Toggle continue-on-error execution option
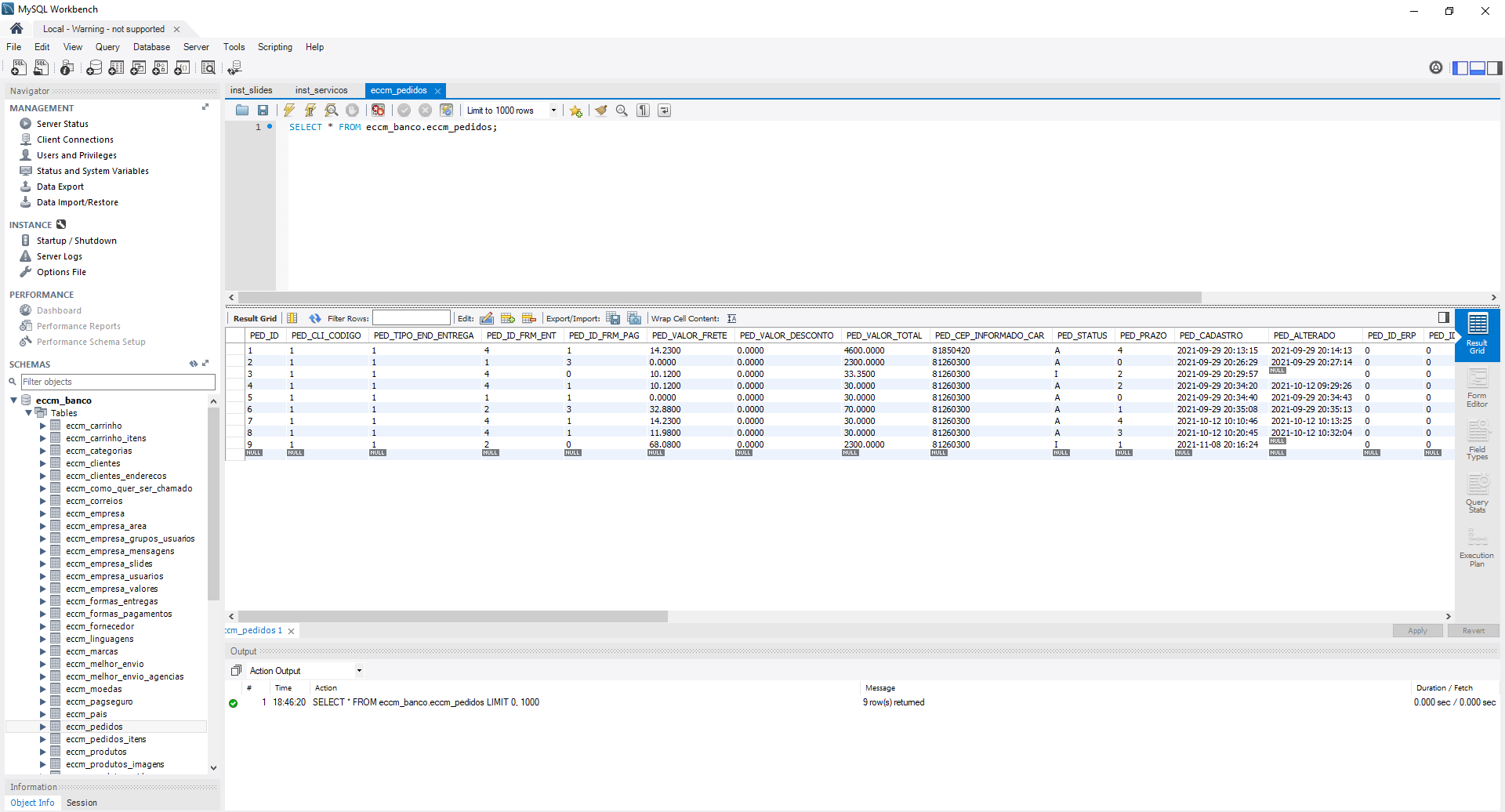 tap(379, 111)
